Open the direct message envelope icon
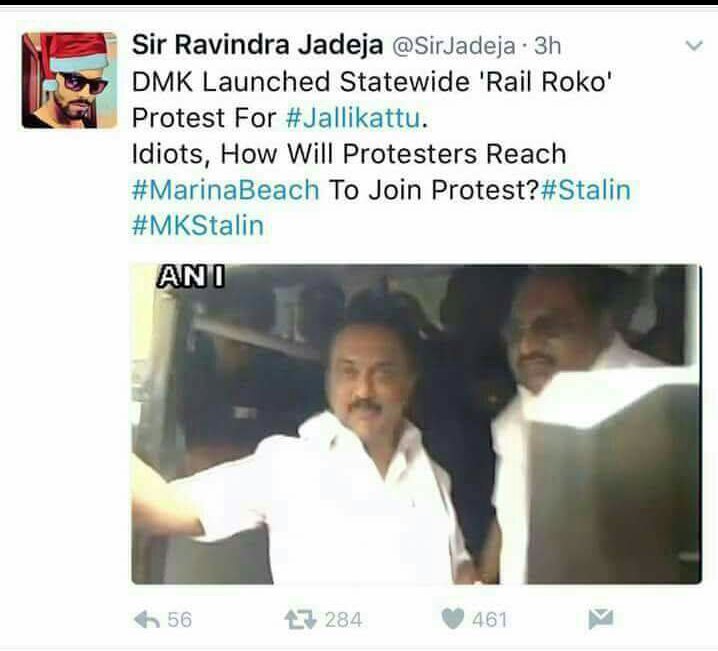The width and height of the screenshot is (718, 651). (601, 619)
